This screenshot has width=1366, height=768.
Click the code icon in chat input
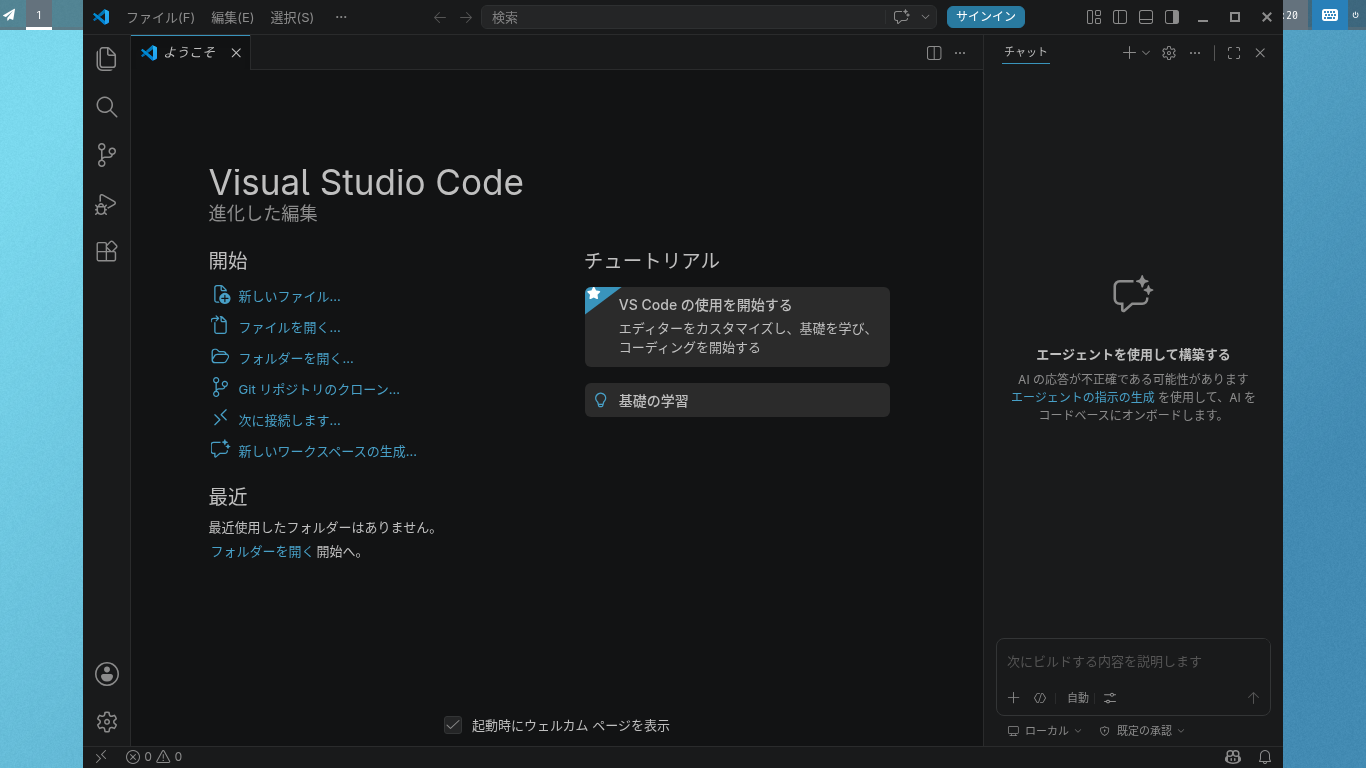pyautogui.click(x=1040, y=698)
